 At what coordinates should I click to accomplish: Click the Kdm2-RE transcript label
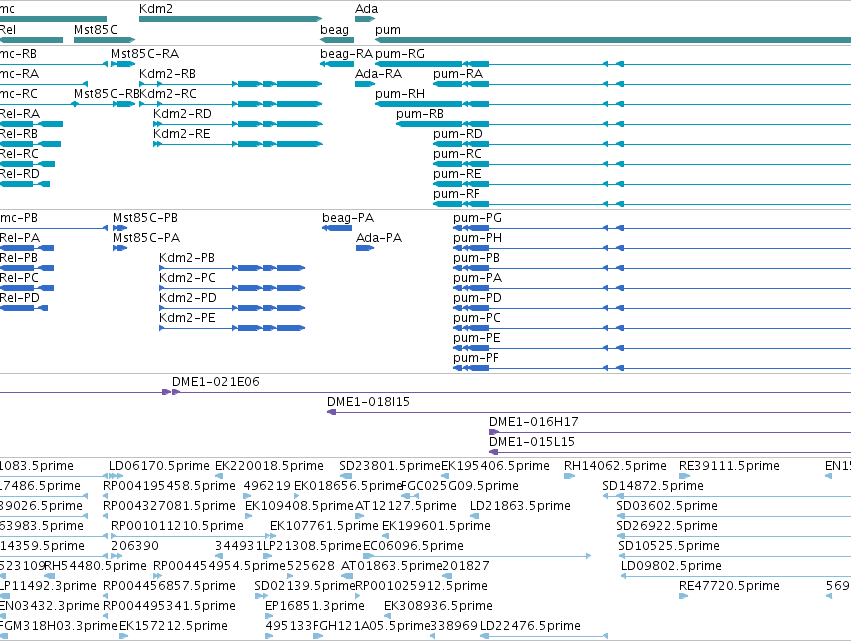pyautogui.click(x=182, y=134)
